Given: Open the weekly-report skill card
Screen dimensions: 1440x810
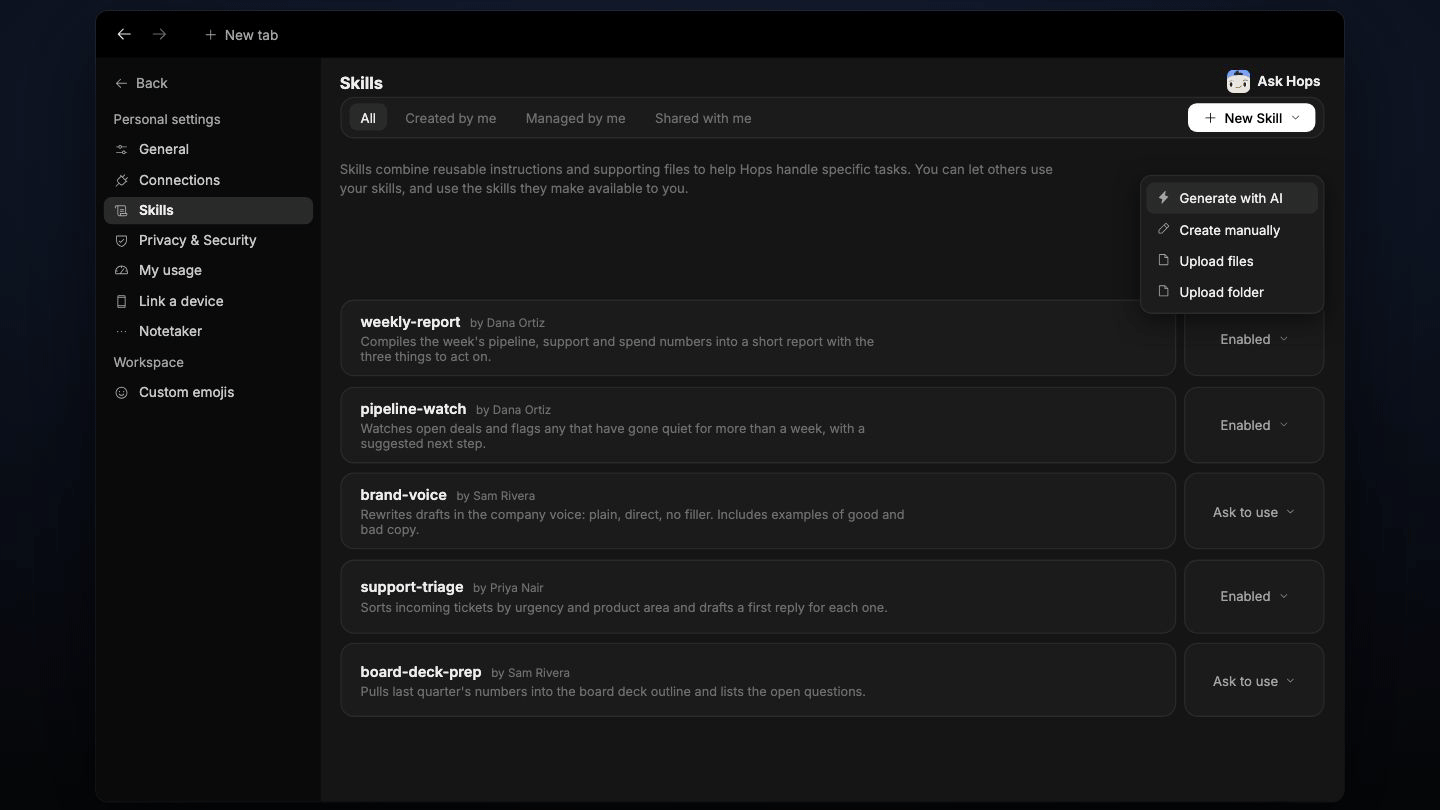Looking at the screenshot, I should [758, 339].
